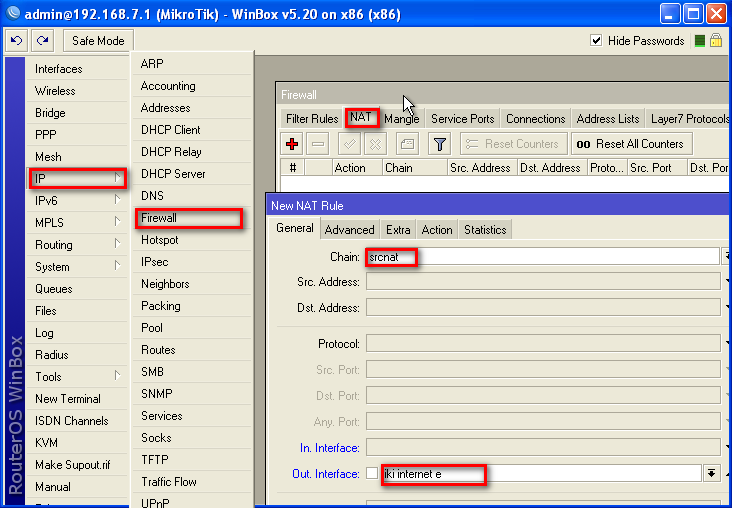Expand the Tools submenu

[x=77, y=376]
